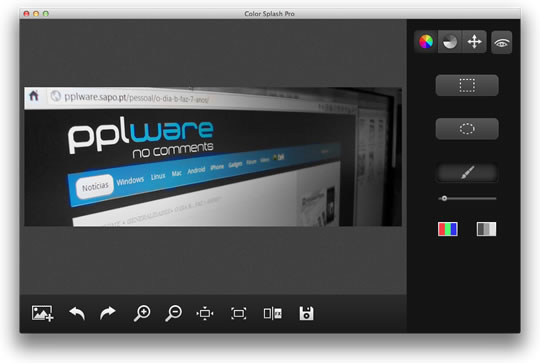The image size is (540, 363).
Task: Center the image with the move-canvas icon
Action: tap(205, 313)
